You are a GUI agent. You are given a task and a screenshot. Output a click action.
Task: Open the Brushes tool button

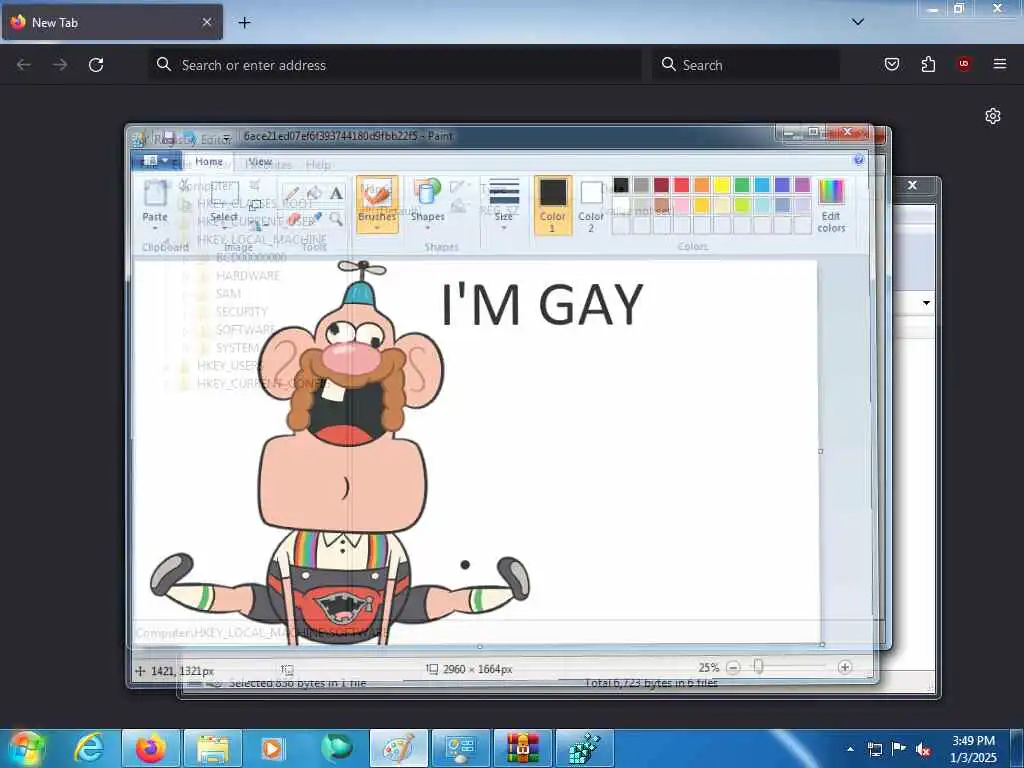pos(377,204)
